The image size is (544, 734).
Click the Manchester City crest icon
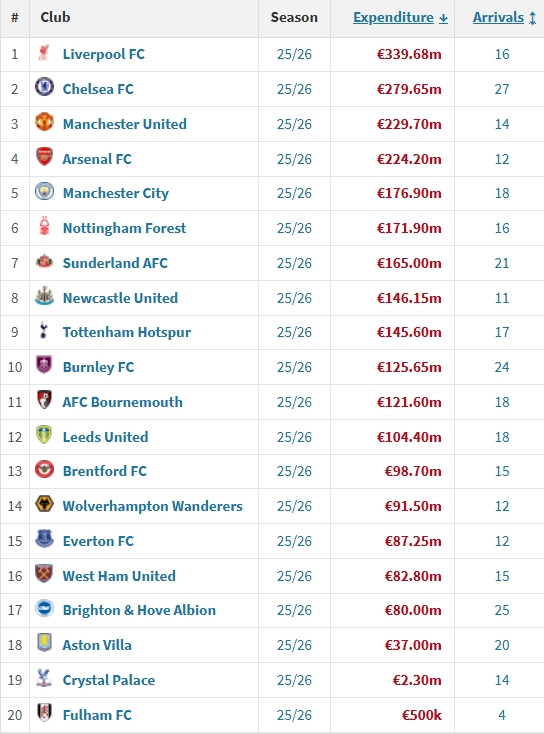[44, 191]
